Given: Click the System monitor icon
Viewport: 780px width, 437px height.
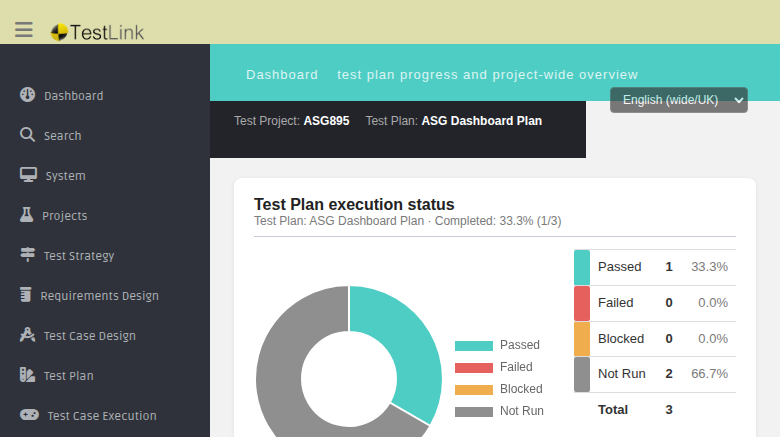Looking at the screenshot, I should (x=28, y=175).
